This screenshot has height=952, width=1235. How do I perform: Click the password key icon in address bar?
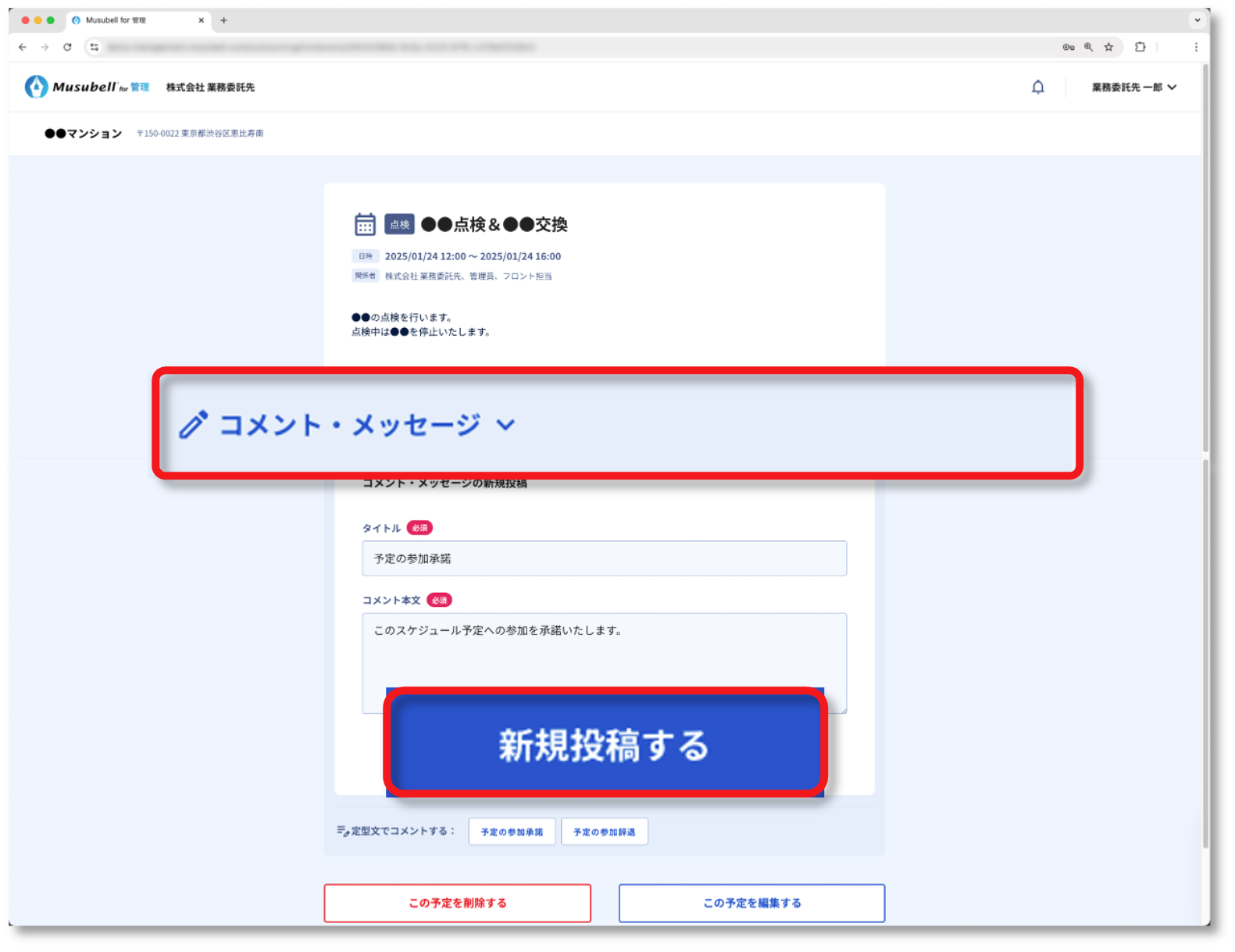click(x=1068, y=47)
